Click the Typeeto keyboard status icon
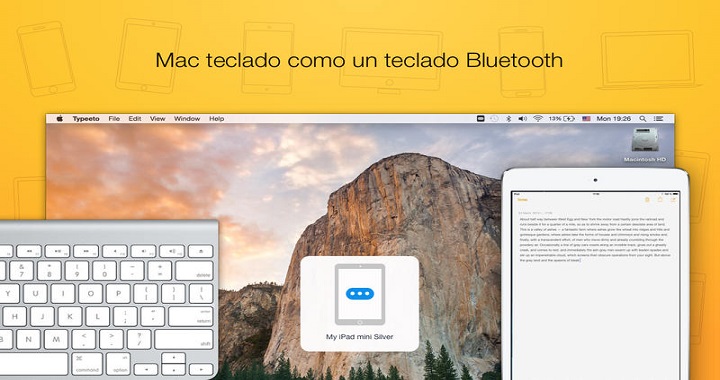720x380 pixels. (480, 118)
